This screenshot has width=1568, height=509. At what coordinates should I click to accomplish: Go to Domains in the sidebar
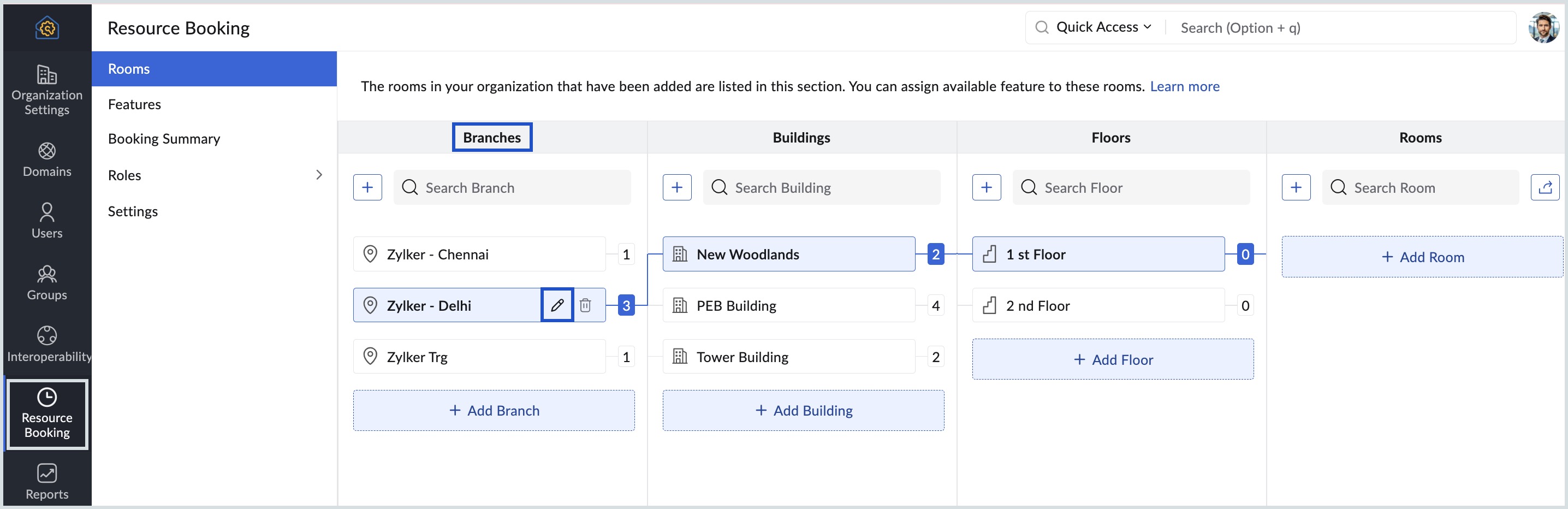(47, 159)
